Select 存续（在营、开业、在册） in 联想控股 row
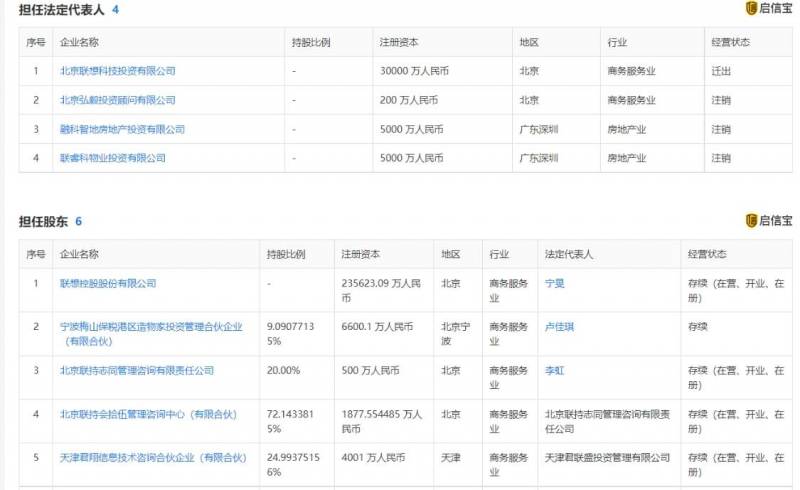The width and height of the screenshot is (800, 490). point(736,290)
